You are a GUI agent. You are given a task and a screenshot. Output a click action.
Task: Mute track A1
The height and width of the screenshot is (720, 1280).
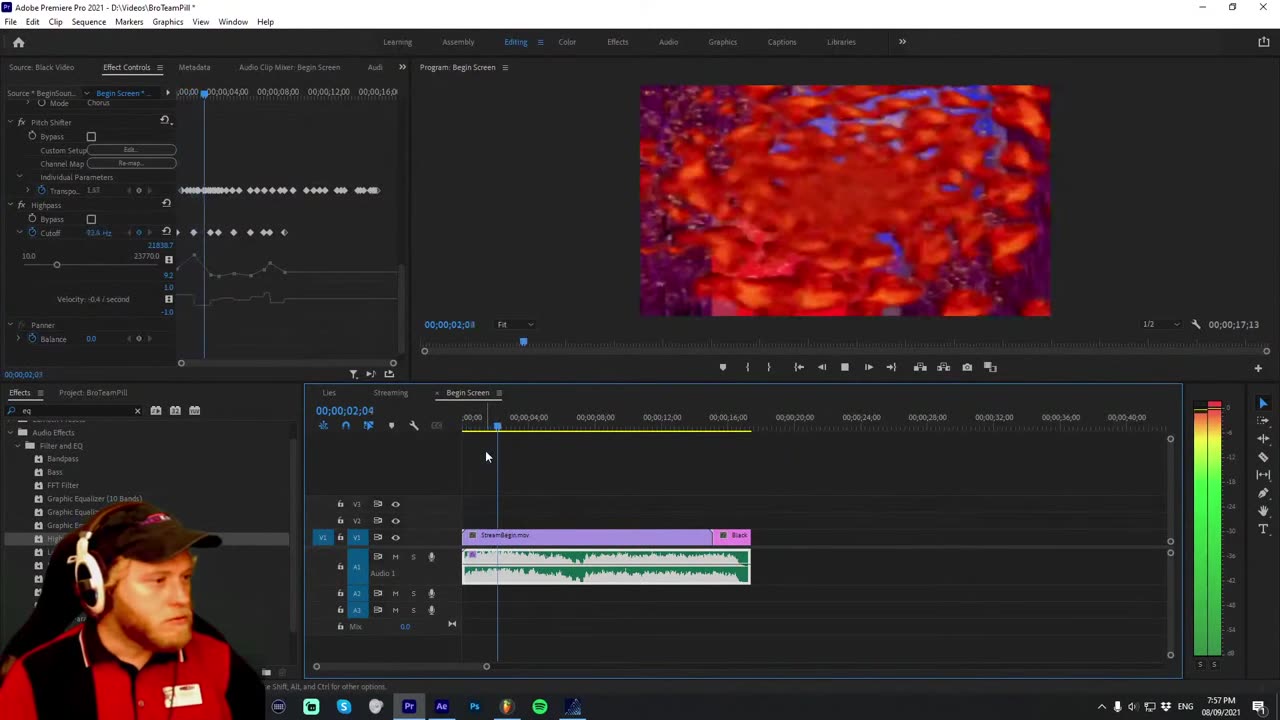pyautogui.click(x=395, y=557)
